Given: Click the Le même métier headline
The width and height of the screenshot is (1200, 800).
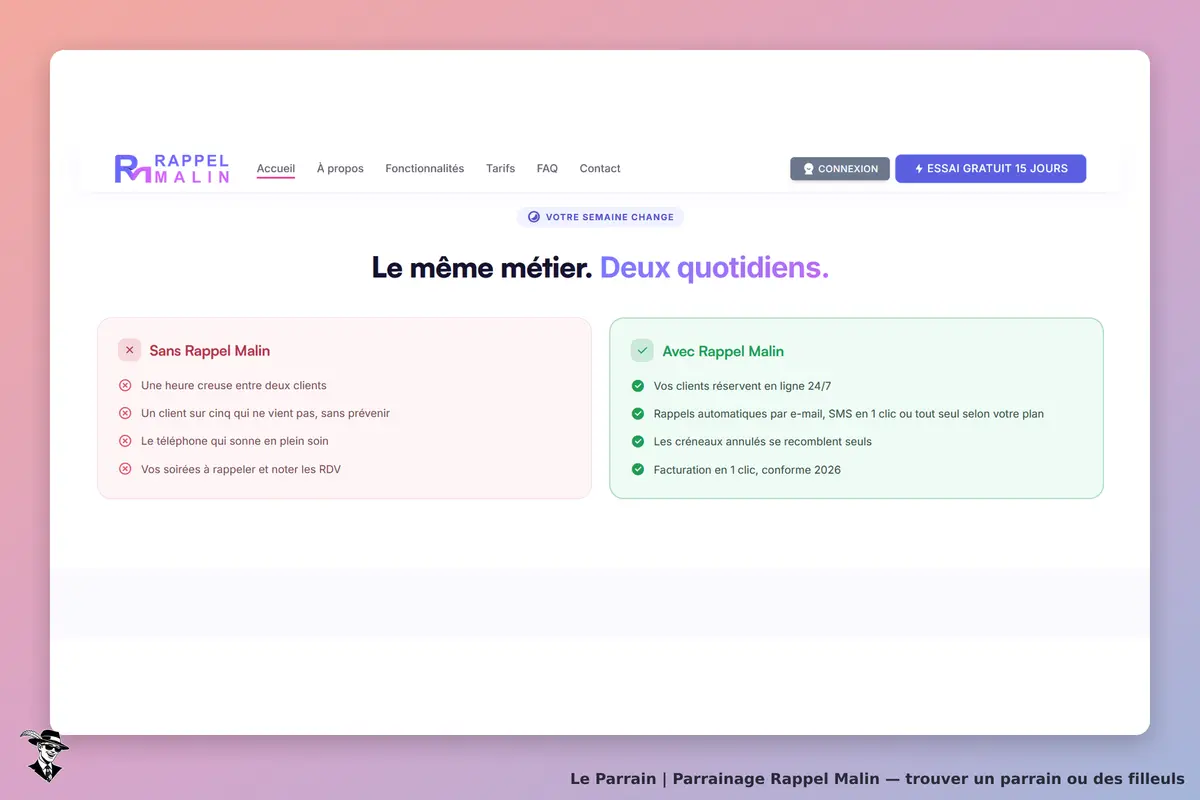Looking at the screenshot, I should click(x=600, y=268).
